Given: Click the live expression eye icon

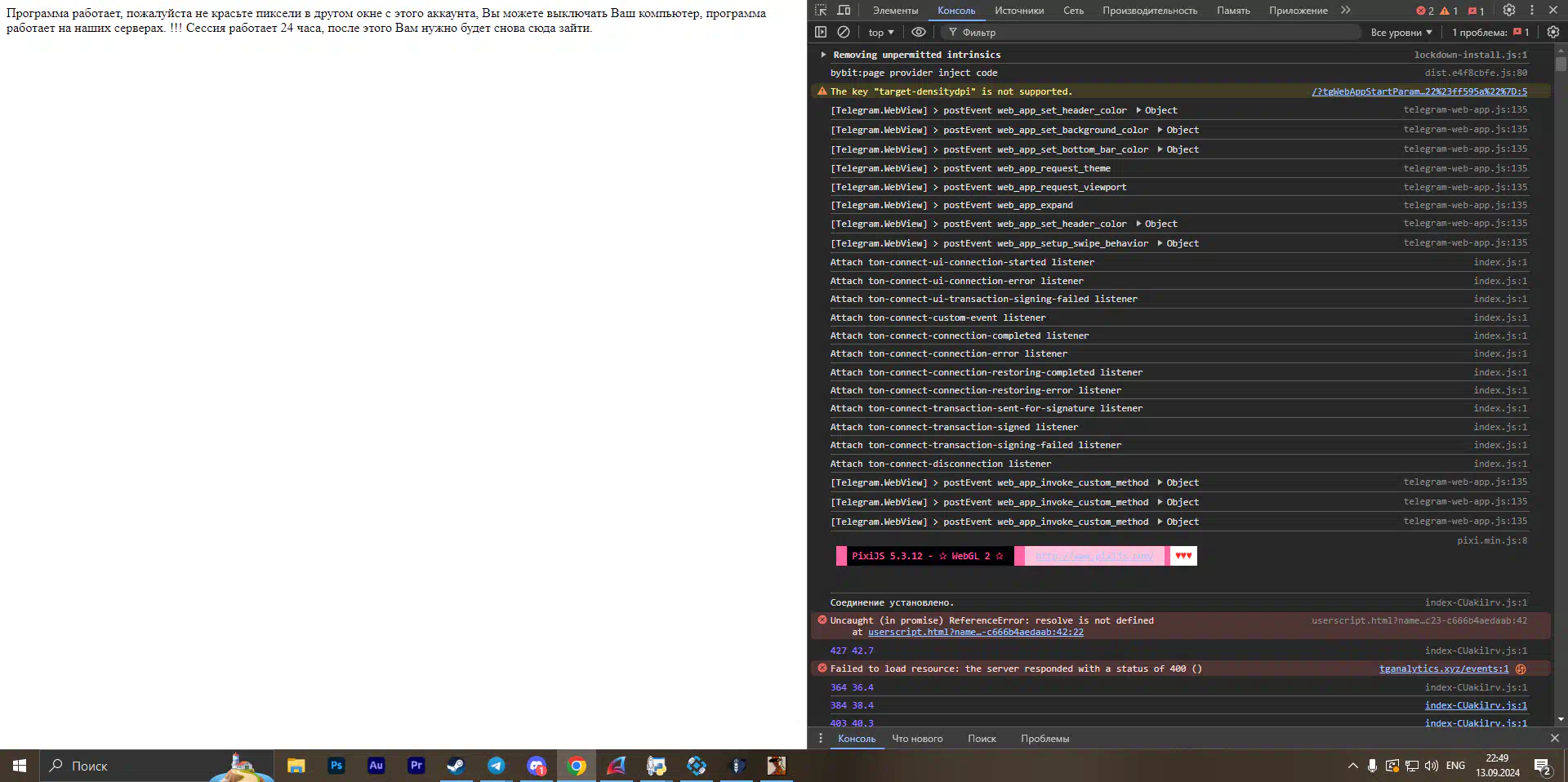Looking at the screenshot, I should coord(919,32).
